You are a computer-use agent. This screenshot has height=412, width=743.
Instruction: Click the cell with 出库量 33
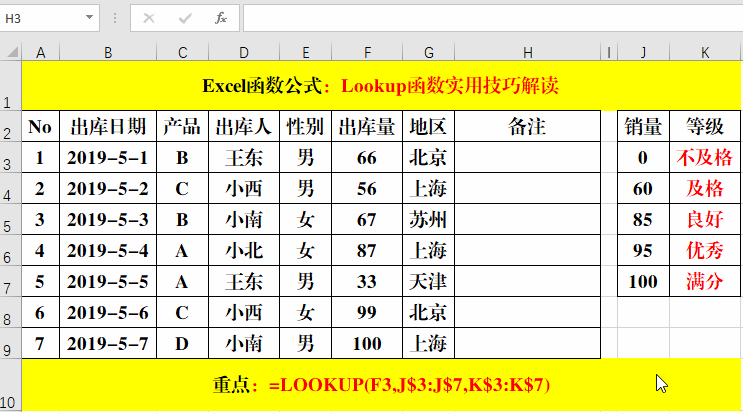point(367,281)
